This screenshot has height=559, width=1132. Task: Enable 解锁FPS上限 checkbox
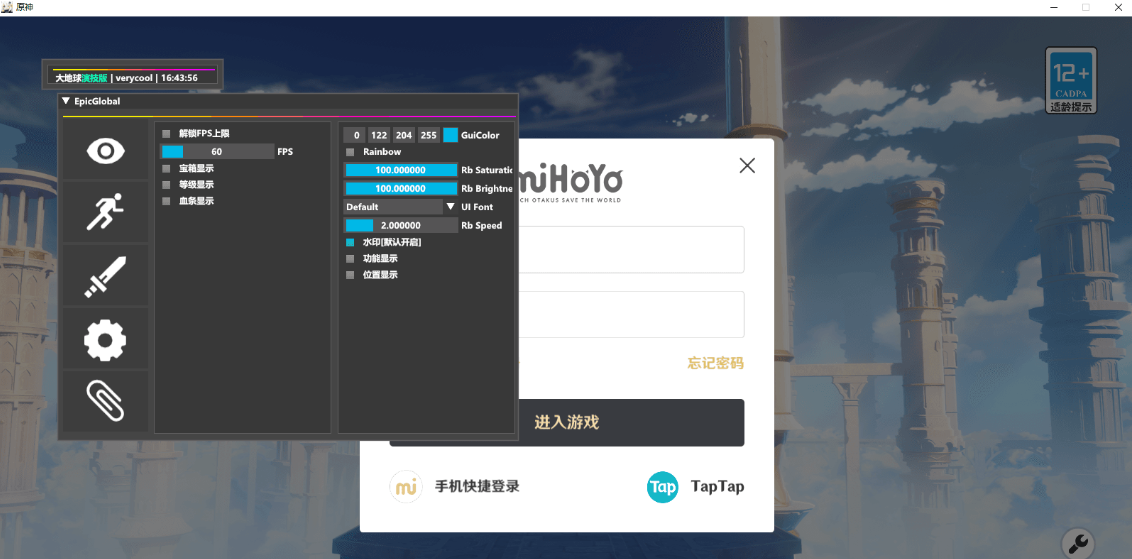(166, 134)
